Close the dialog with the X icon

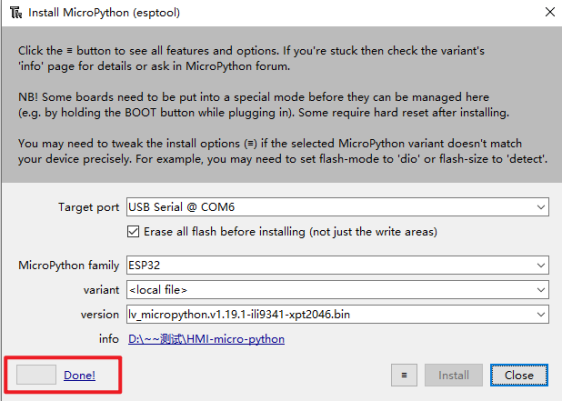[x=550, y=12]
